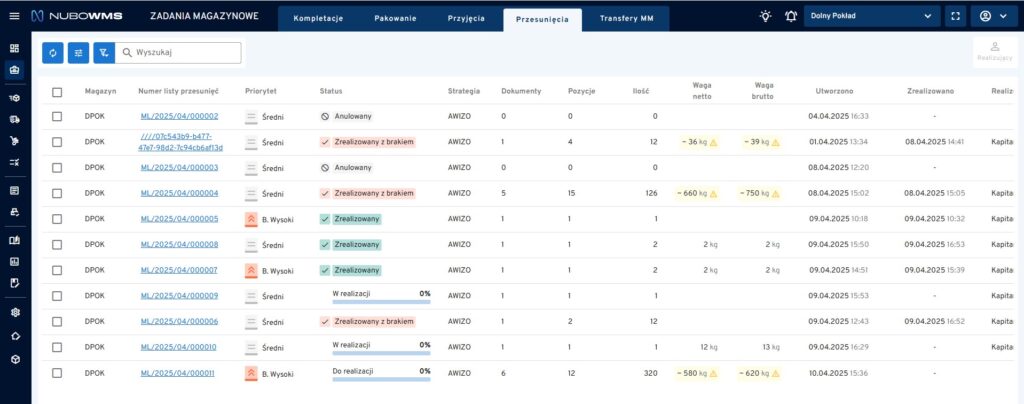Screen dimensions: 1024x404
Task: Open the filter settings button
Action: (79, 53)
